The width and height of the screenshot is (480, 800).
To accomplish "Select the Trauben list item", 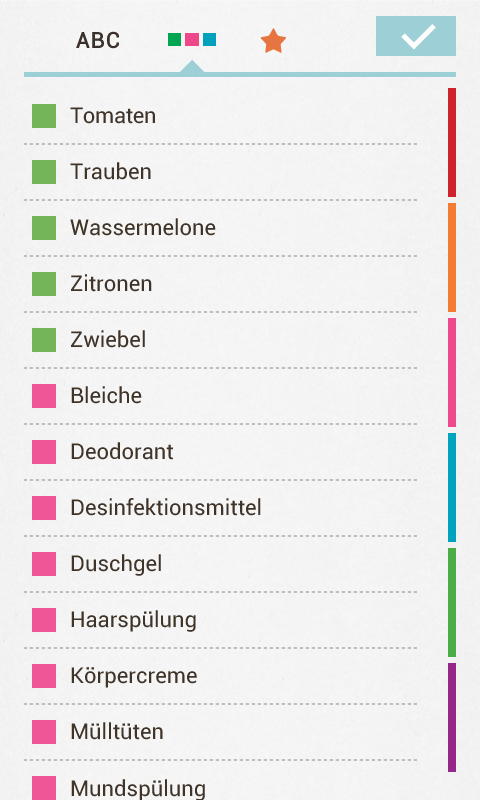I will click(x=220, y=172).
